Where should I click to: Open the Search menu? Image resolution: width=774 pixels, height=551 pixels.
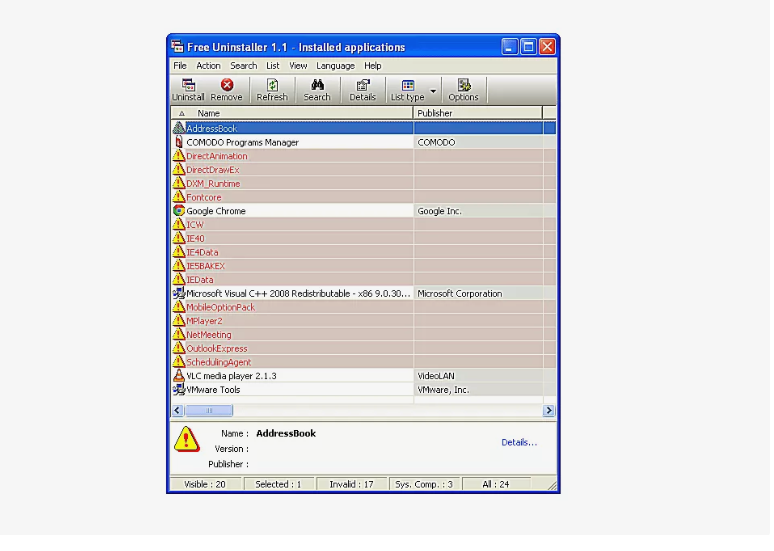point(243,66)
